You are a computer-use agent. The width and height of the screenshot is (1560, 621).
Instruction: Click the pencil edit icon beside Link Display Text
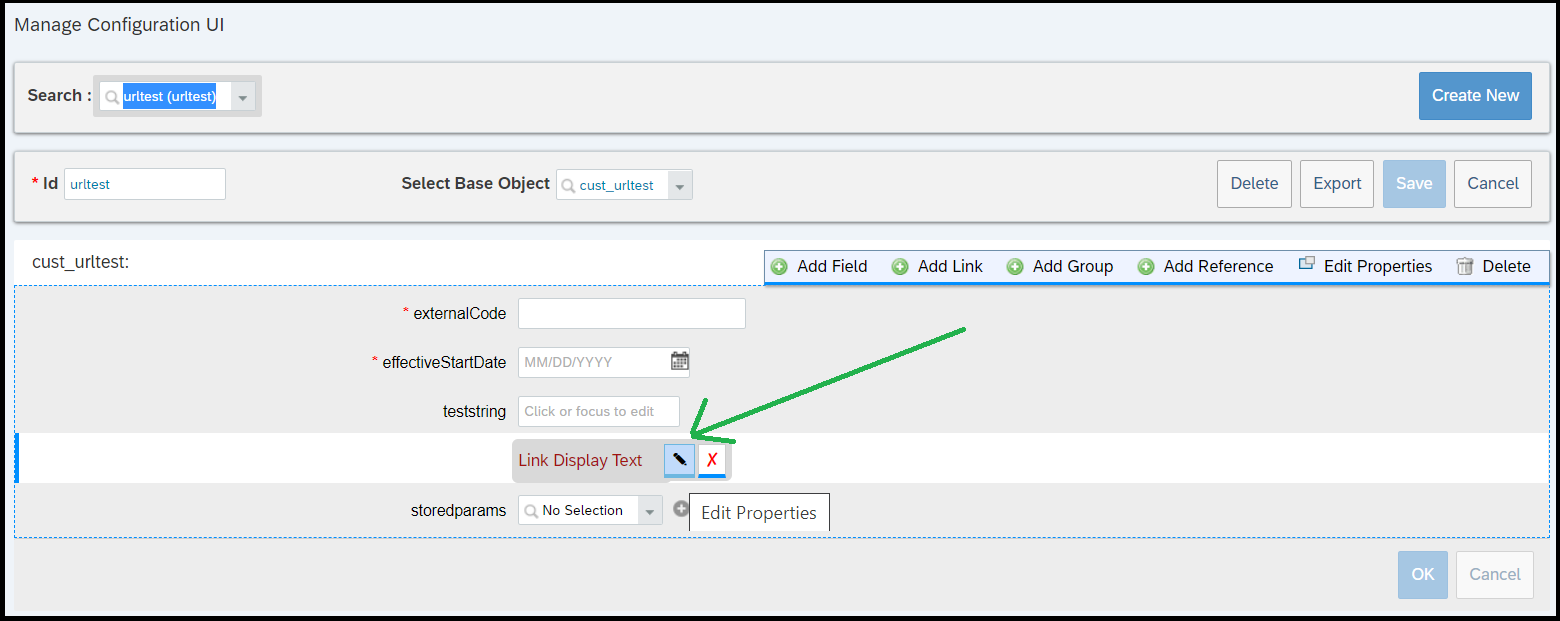point(679,460)
